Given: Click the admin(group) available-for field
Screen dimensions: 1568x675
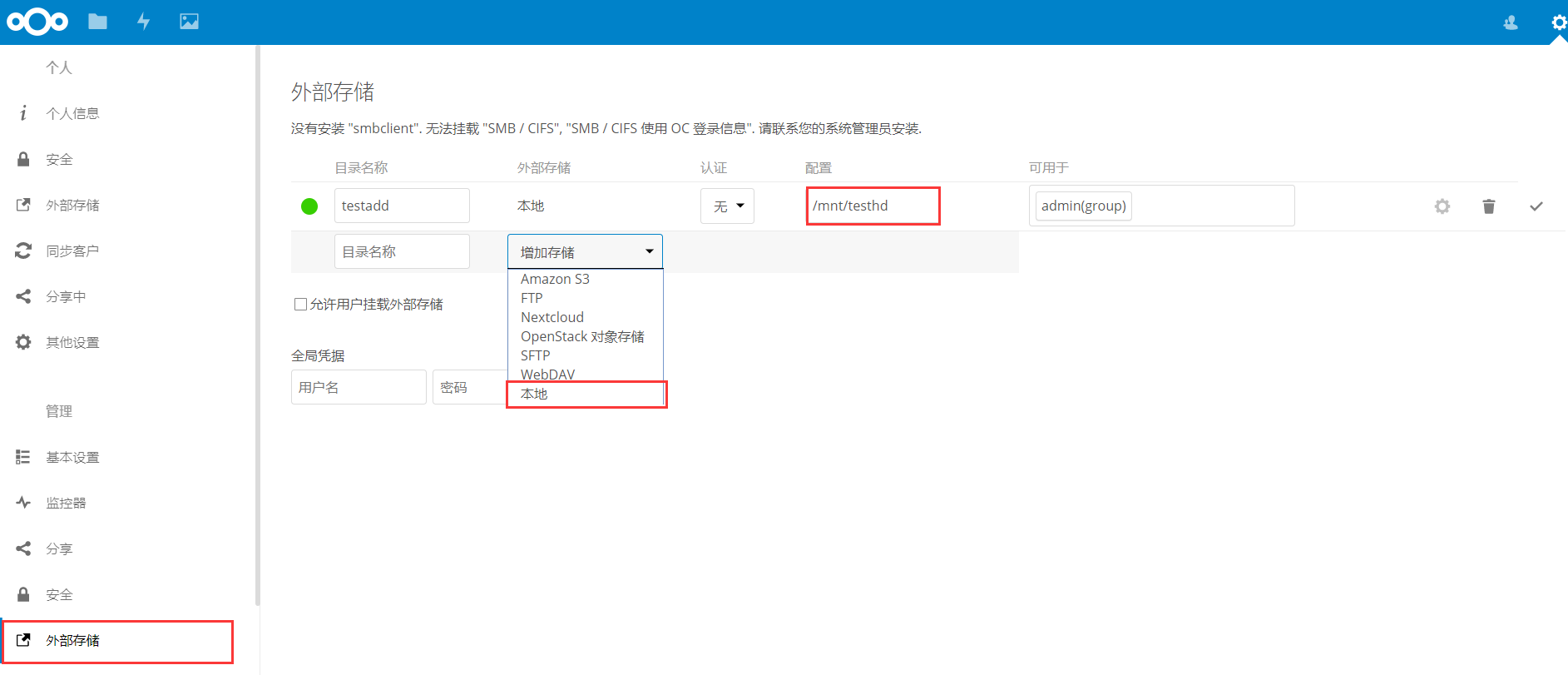Looking at the screenshot, I should [1161, 206].
